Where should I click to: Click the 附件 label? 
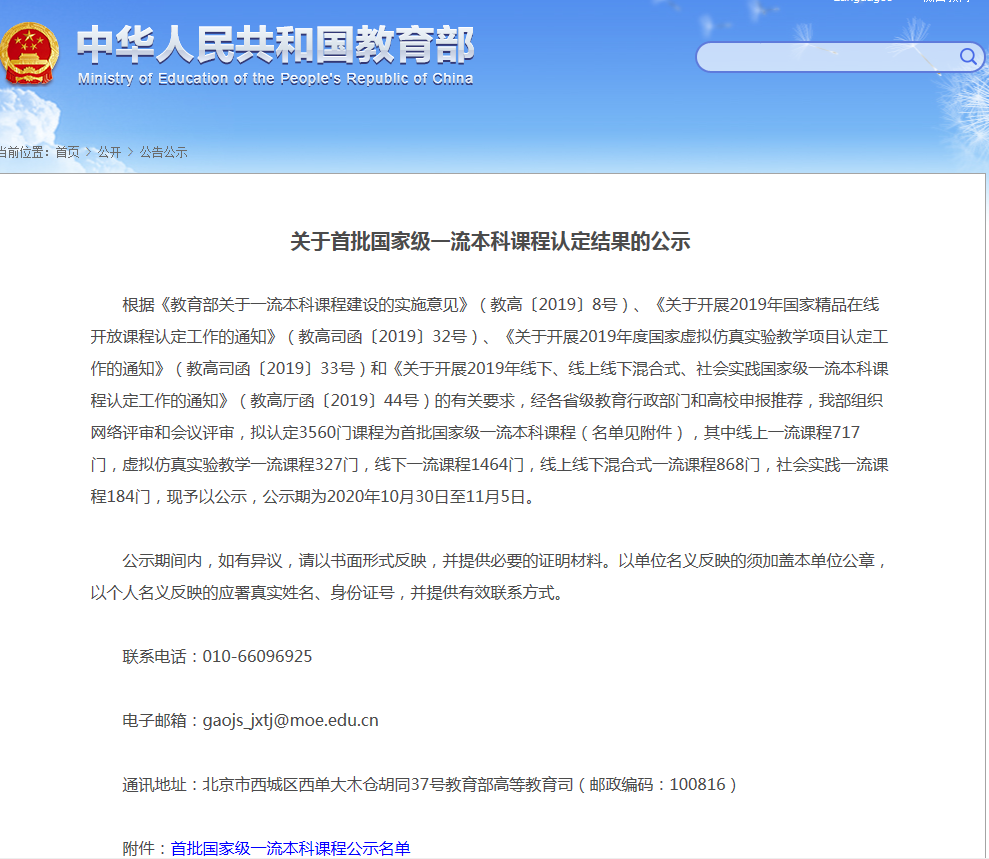click(138, 848)
